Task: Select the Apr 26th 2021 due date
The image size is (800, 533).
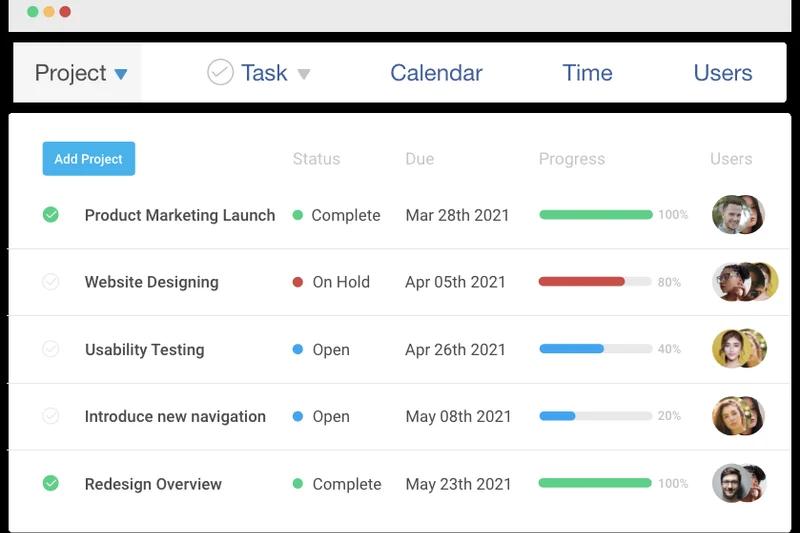Action: pyautogui.click(x=455, y=350)
